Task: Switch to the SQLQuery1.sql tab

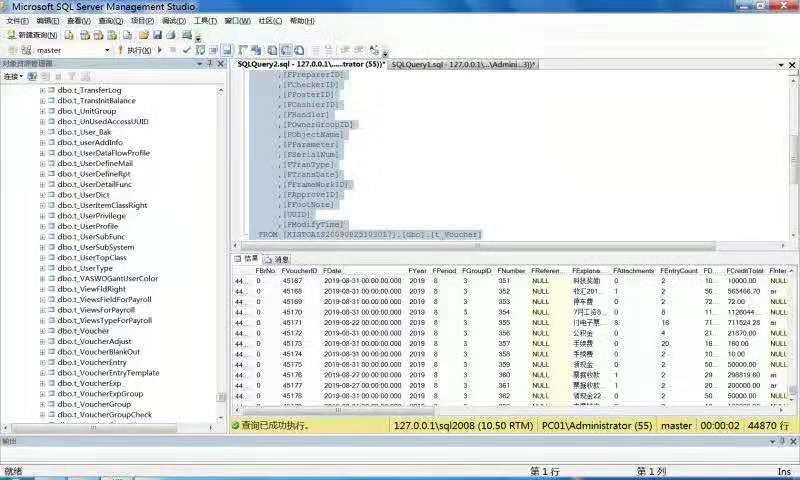Action: (x=463, y=64)
